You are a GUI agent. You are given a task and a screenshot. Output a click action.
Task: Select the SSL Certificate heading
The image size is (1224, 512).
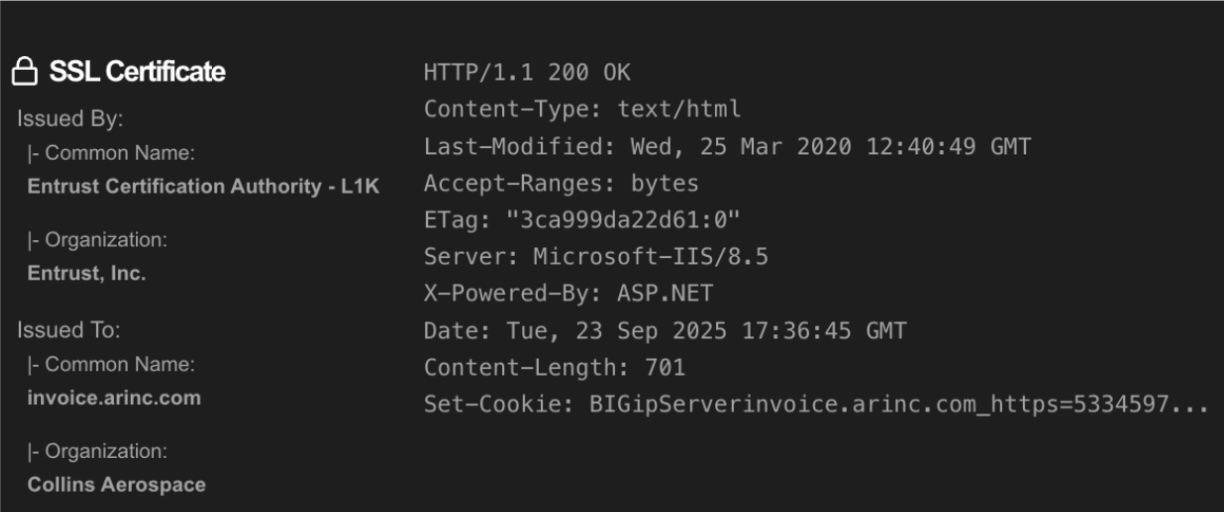tap(137, 72)
